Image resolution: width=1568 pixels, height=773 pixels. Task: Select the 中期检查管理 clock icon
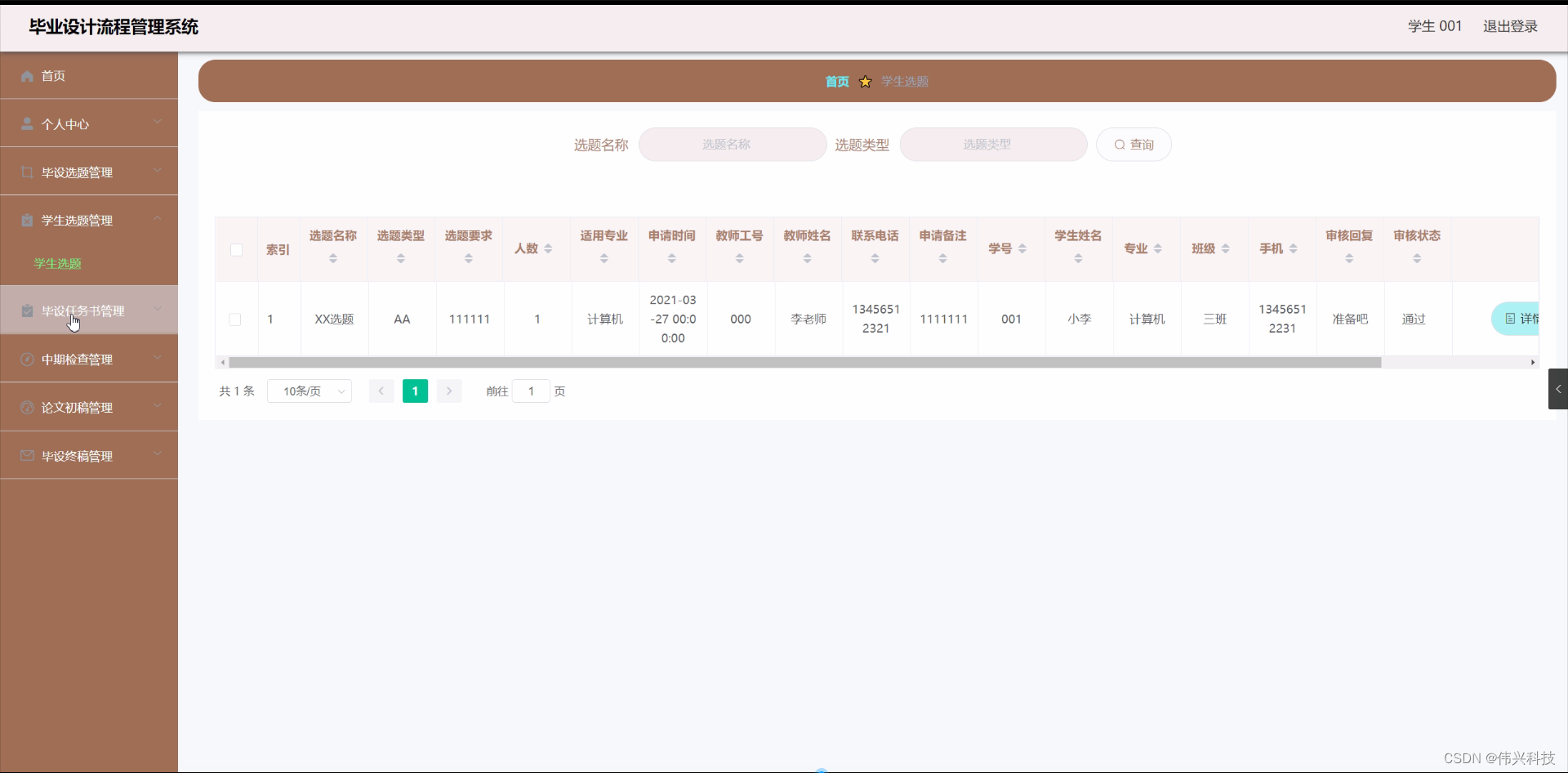pos(27,359)
